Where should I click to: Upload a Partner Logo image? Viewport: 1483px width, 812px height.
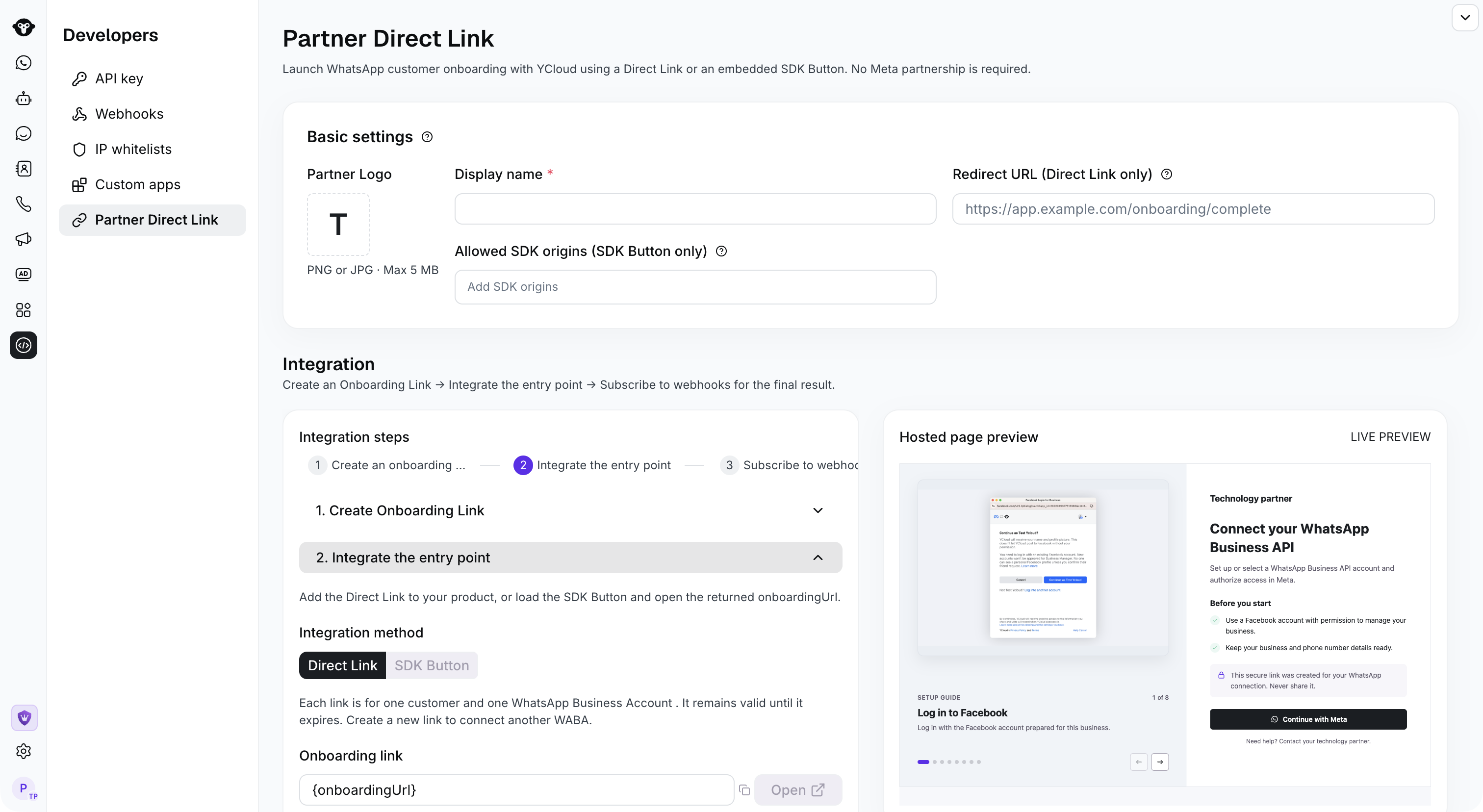pyautogui.click(x=338, y=225)
